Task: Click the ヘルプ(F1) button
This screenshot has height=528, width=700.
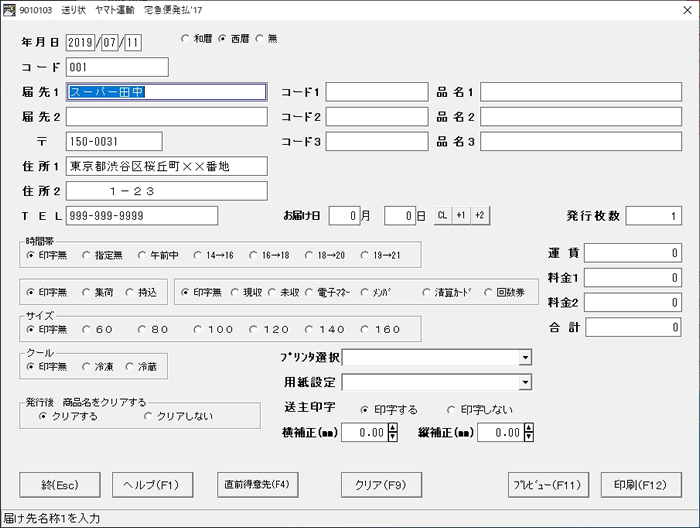Action: [150, 484]
